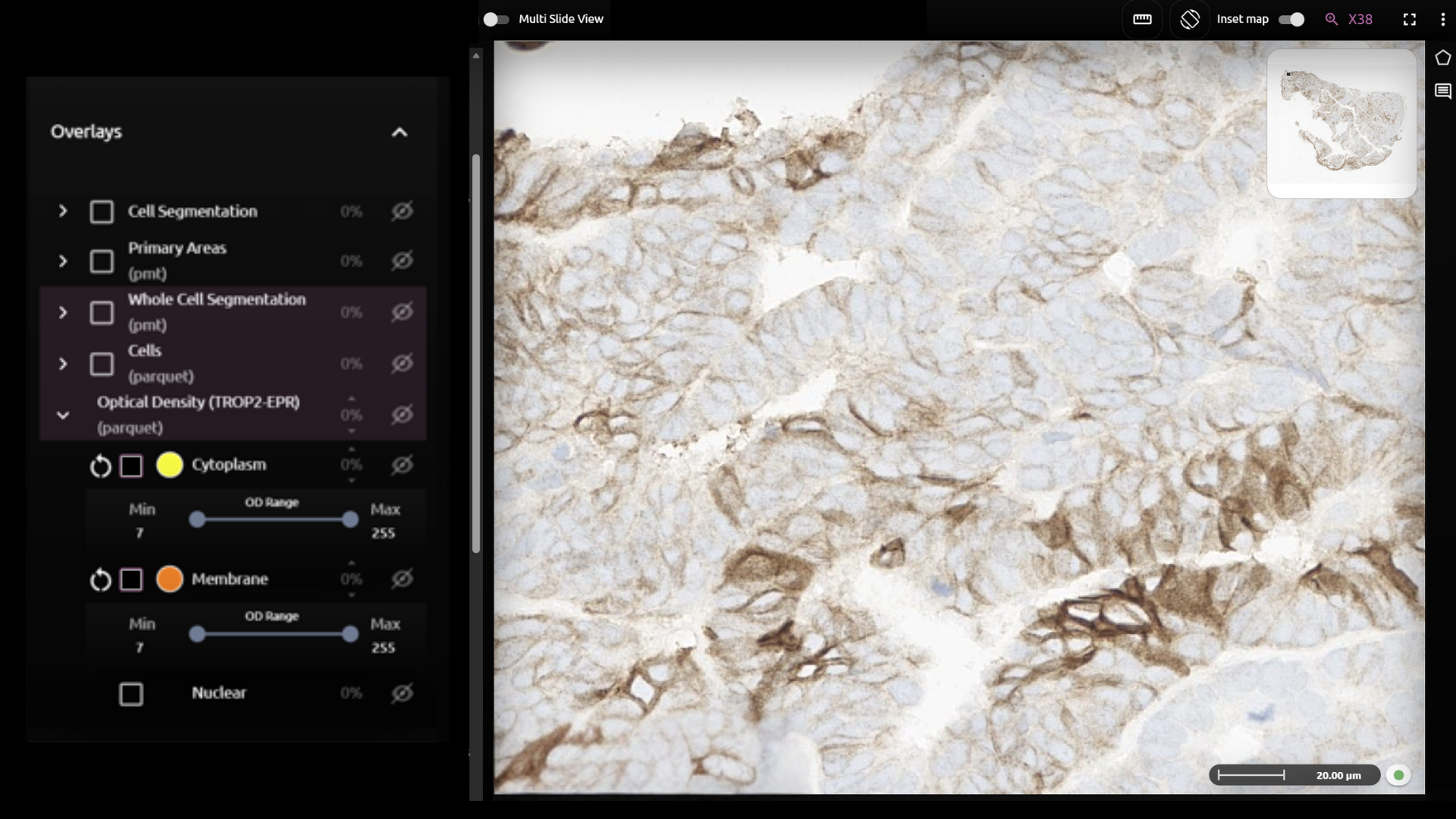Click the Cytoplasm OD Range max handle
Image resolution: width=1456 pixels, height=819 pixels.
tap(350, 519)
